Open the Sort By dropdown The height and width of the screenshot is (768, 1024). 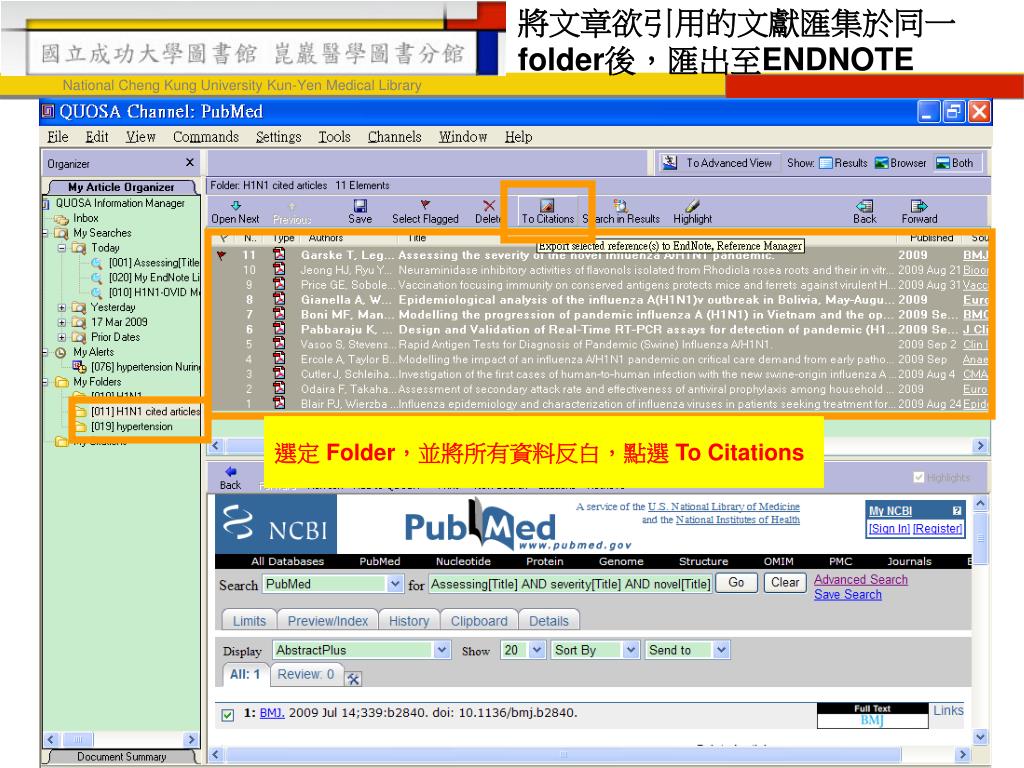[x=630, y=650]
